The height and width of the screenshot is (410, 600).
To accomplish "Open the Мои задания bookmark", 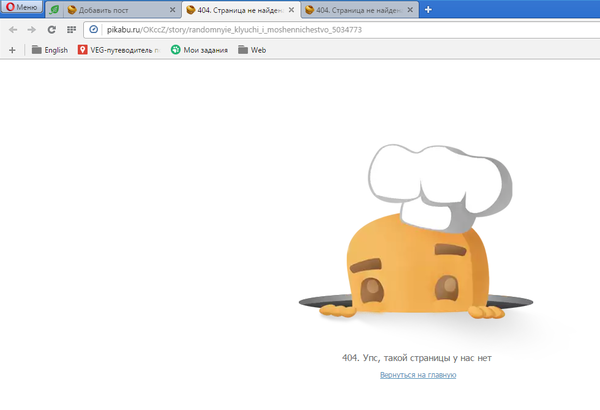I will [199, 49].
